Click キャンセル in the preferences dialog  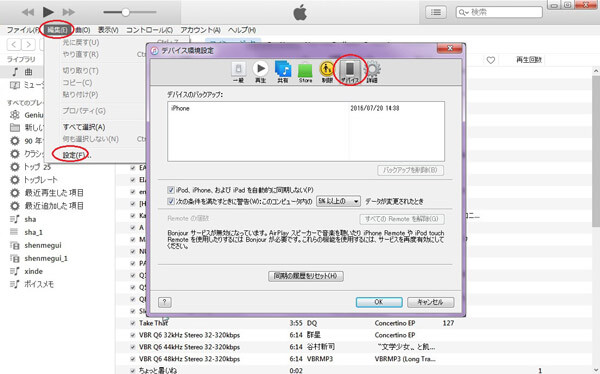(x=430, y=302)
